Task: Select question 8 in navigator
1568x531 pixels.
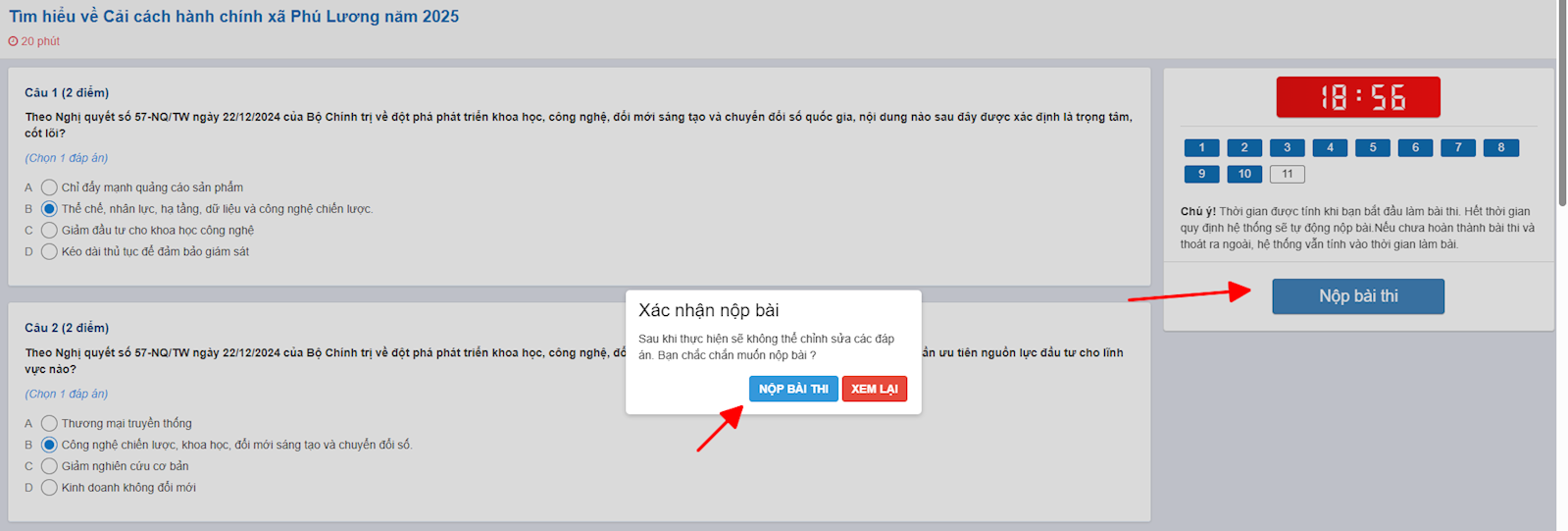Action: pos(1500,148)
